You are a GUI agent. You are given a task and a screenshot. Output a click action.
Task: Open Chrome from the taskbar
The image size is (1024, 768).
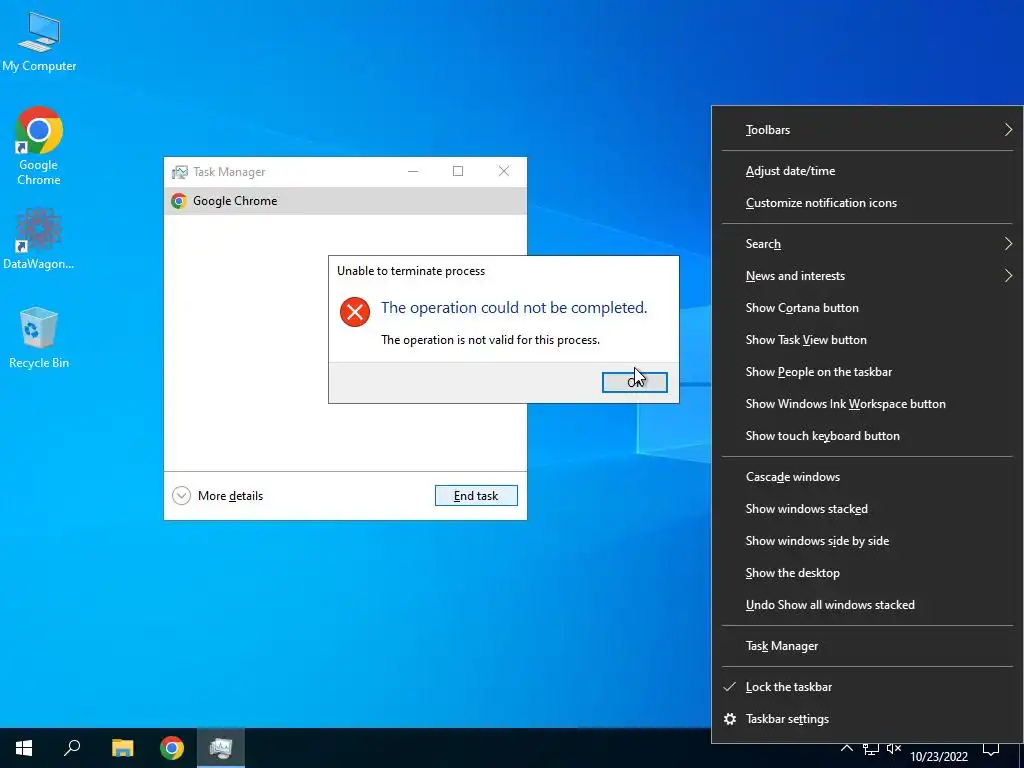pyautogui.click(x=172, y=748)
